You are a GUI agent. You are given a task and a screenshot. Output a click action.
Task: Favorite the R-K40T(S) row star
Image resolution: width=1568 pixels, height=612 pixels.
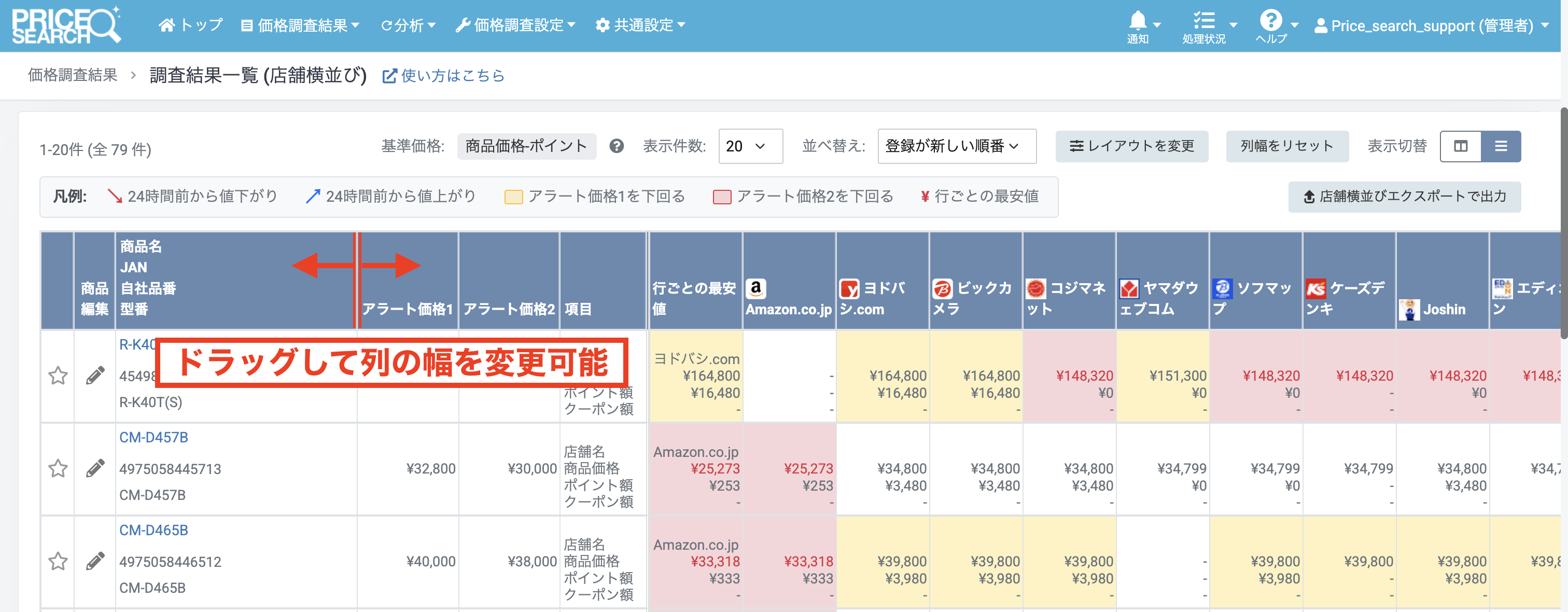pyautogui.click(x=58, y=375)
